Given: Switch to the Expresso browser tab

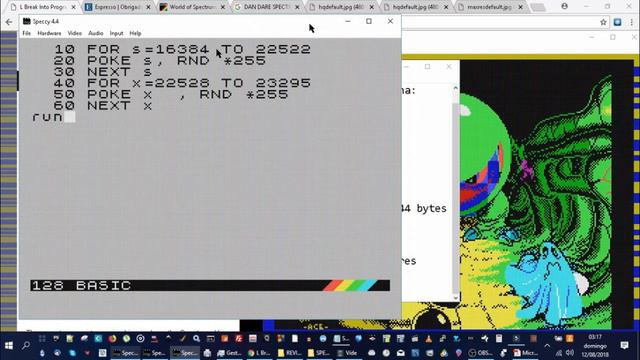Looking at the screenshot, I should (118, 7).
